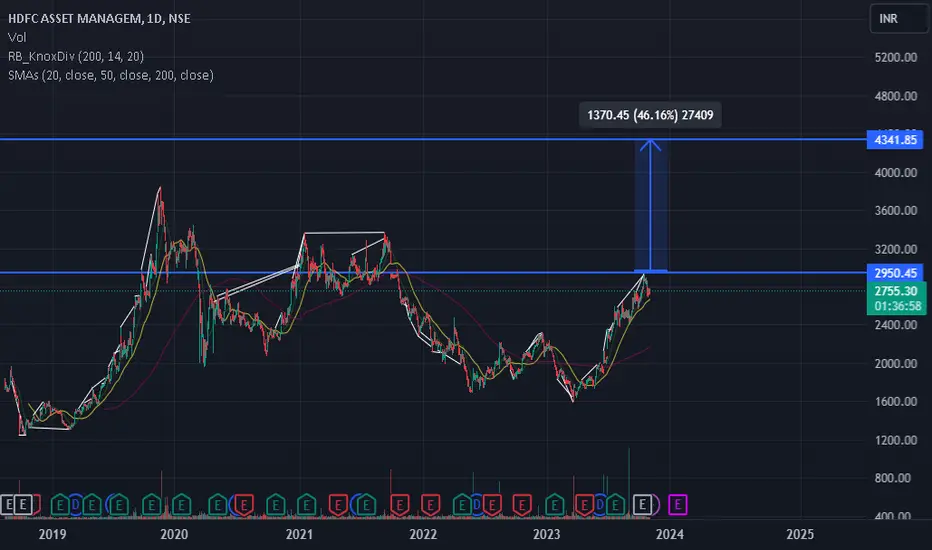Click the green E marker above the 2021 label
This screenshot has width=932, height=550.
pyautogui.click(x=306, y=505)
